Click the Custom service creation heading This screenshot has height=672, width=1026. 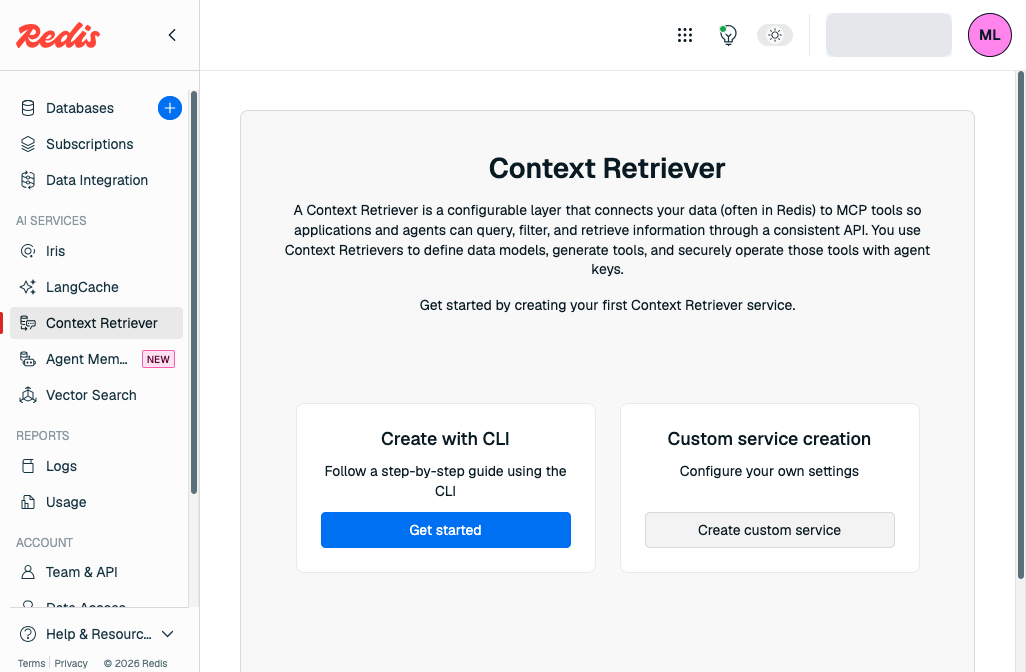770,439
